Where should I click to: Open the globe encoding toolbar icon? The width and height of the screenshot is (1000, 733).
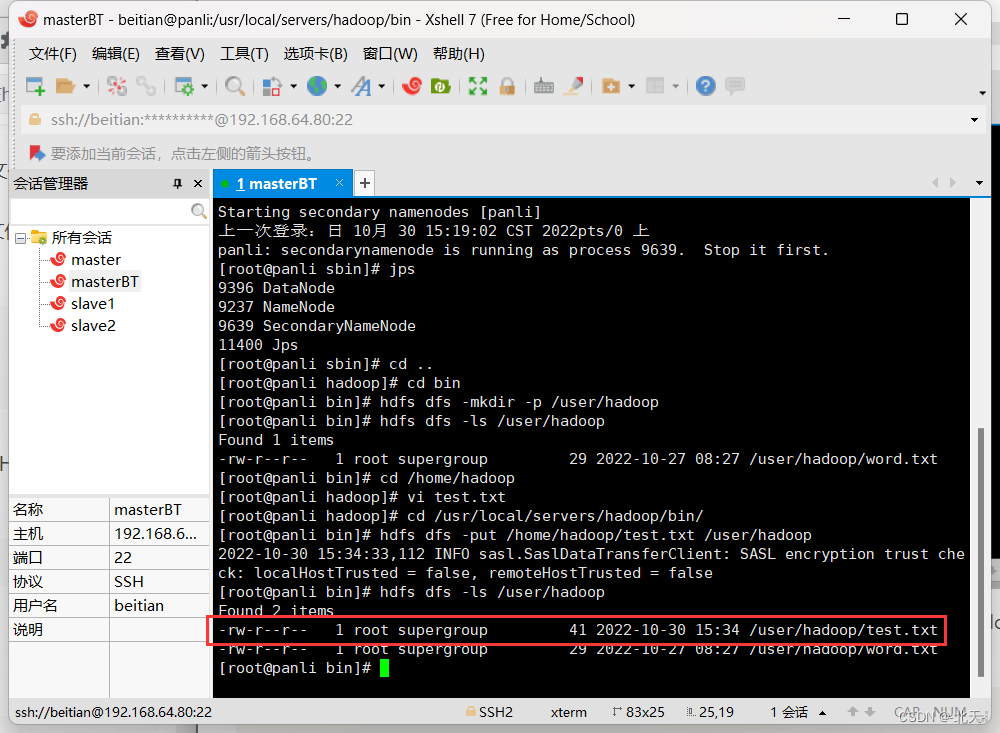point(317,85)
